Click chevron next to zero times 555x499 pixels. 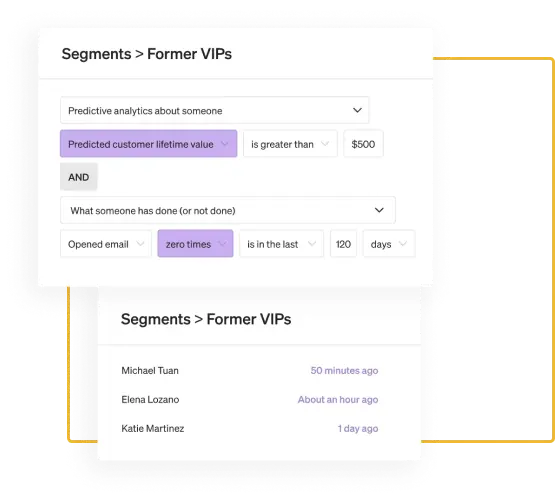[x=222, y=244]
